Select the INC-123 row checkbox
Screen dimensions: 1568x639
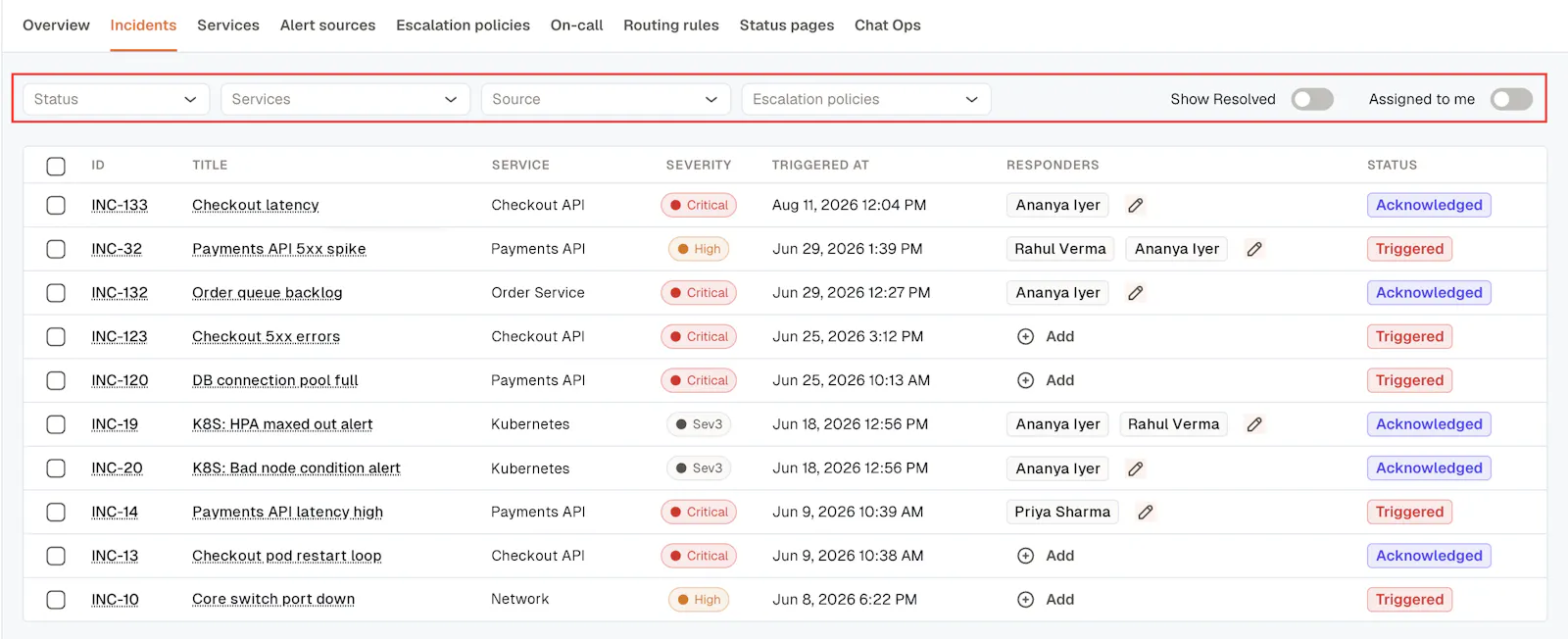(56, 336)
